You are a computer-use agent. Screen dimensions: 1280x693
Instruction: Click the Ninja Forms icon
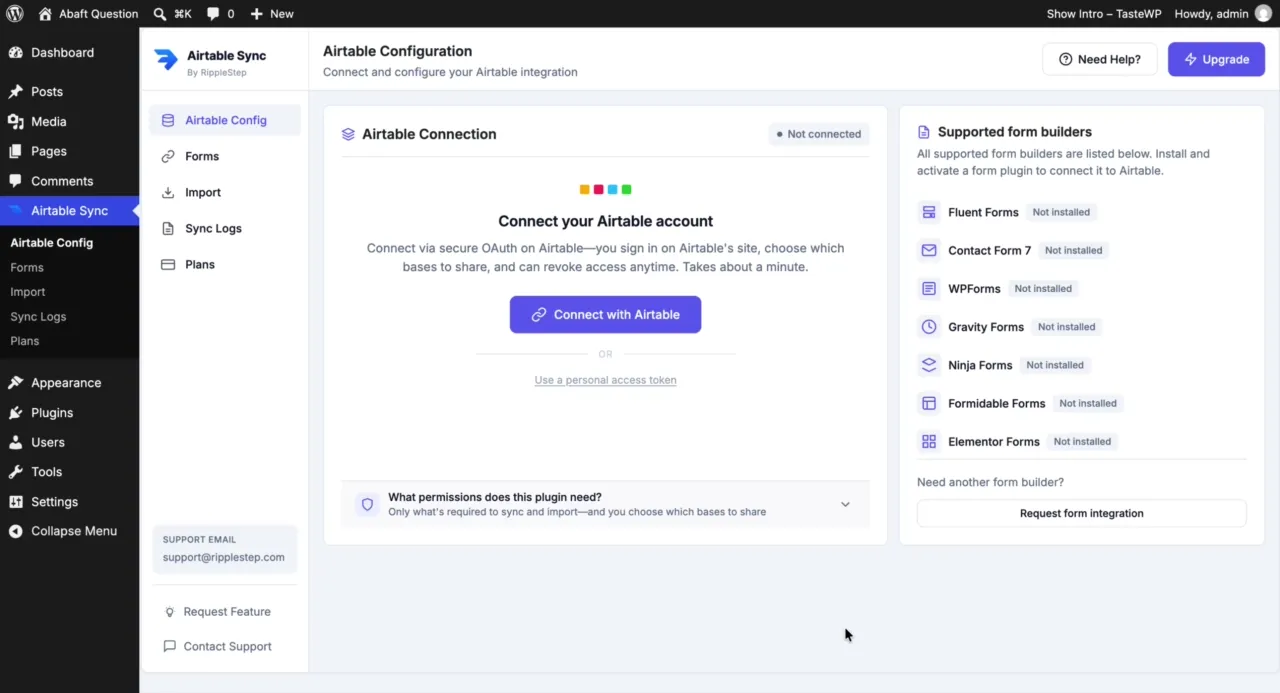(929, 365)
